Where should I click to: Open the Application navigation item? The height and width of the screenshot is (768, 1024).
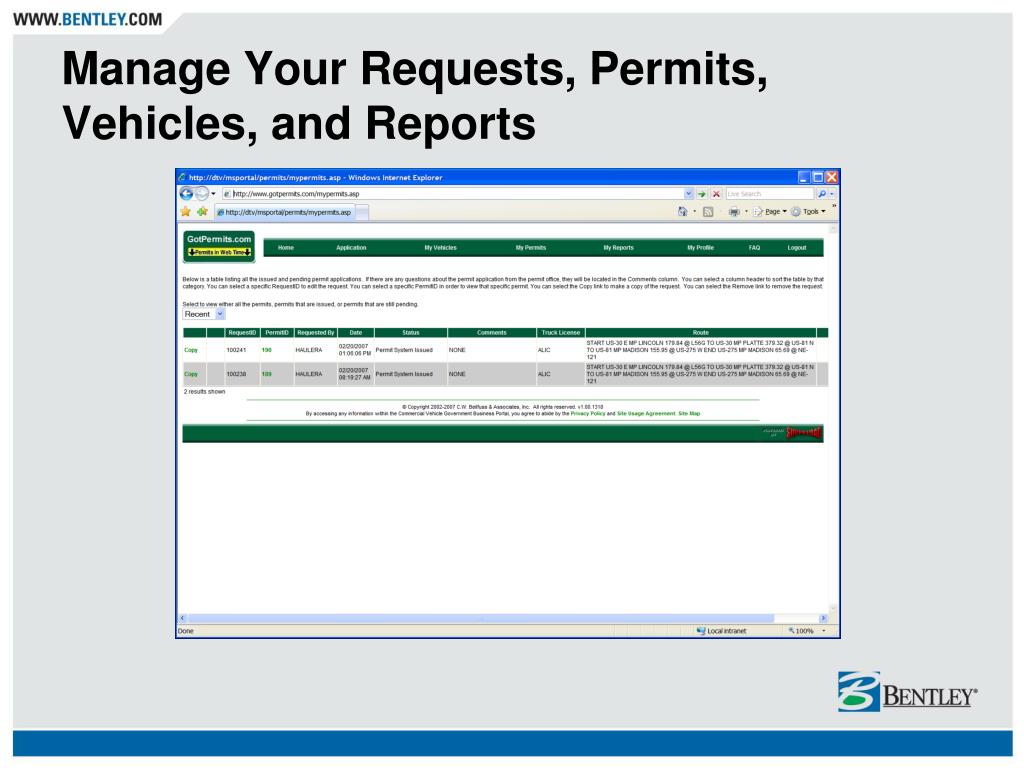(x=351, y=248)
